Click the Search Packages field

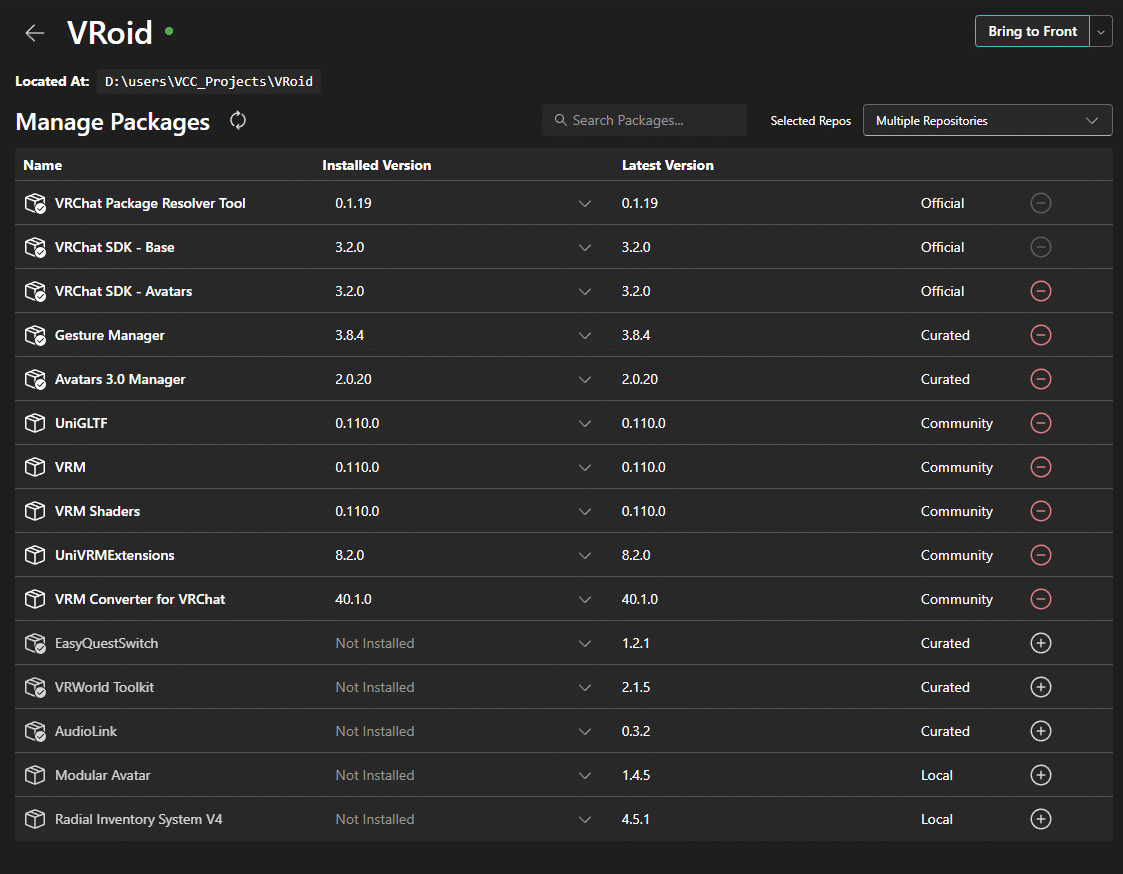click(x=645, y=121)
